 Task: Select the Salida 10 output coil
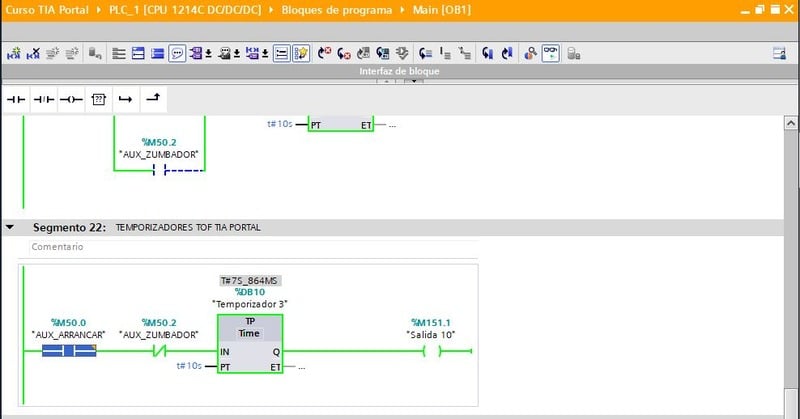[431, 352]
